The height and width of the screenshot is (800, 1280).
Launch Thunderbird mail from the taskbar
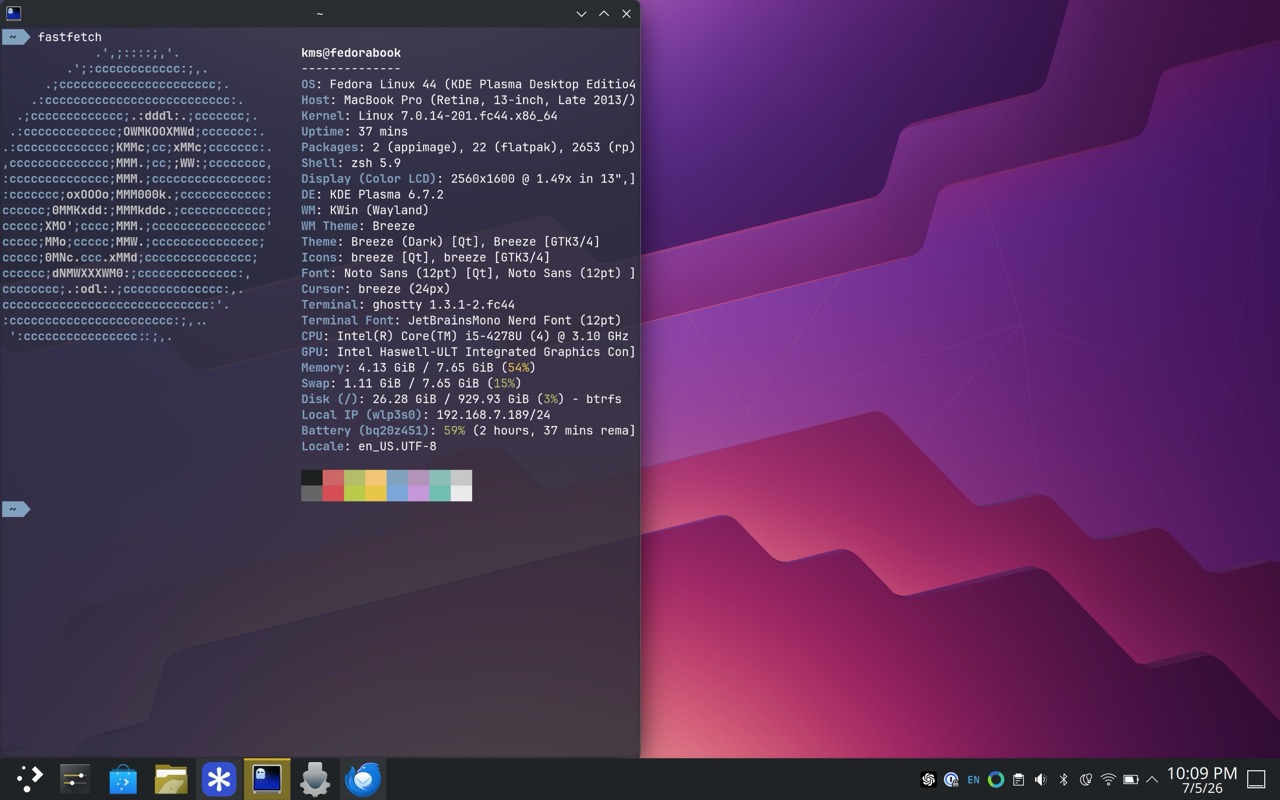363,779
